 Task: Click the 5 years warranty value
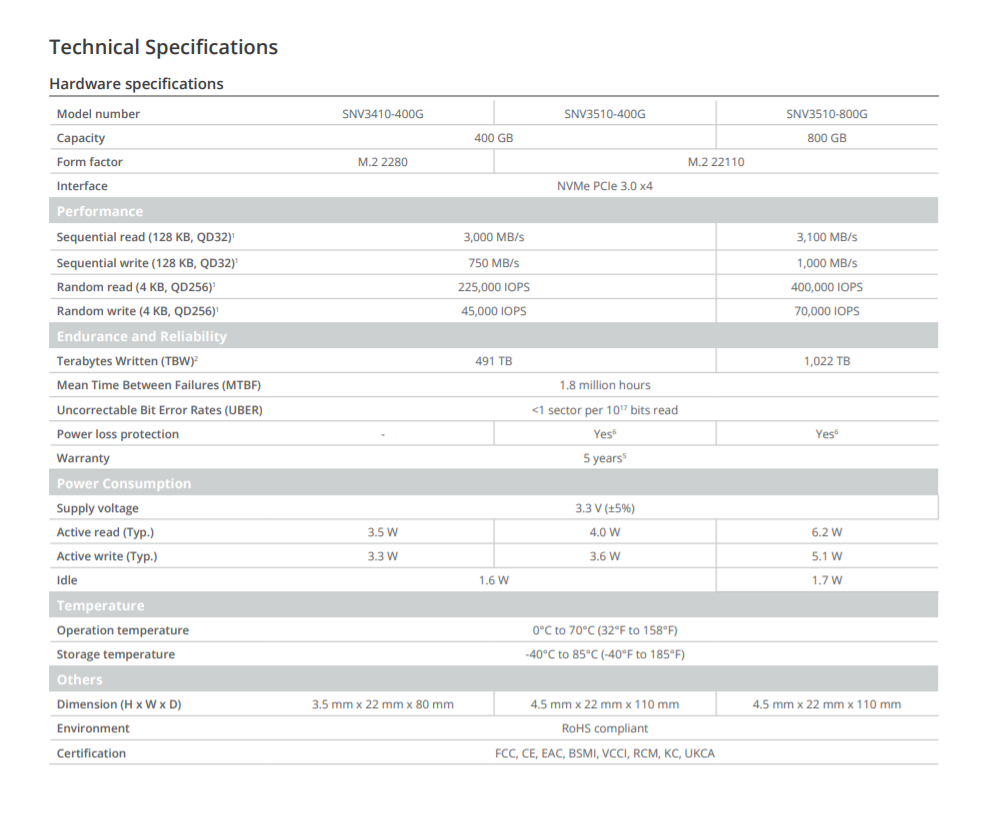[x=604, y=458]
